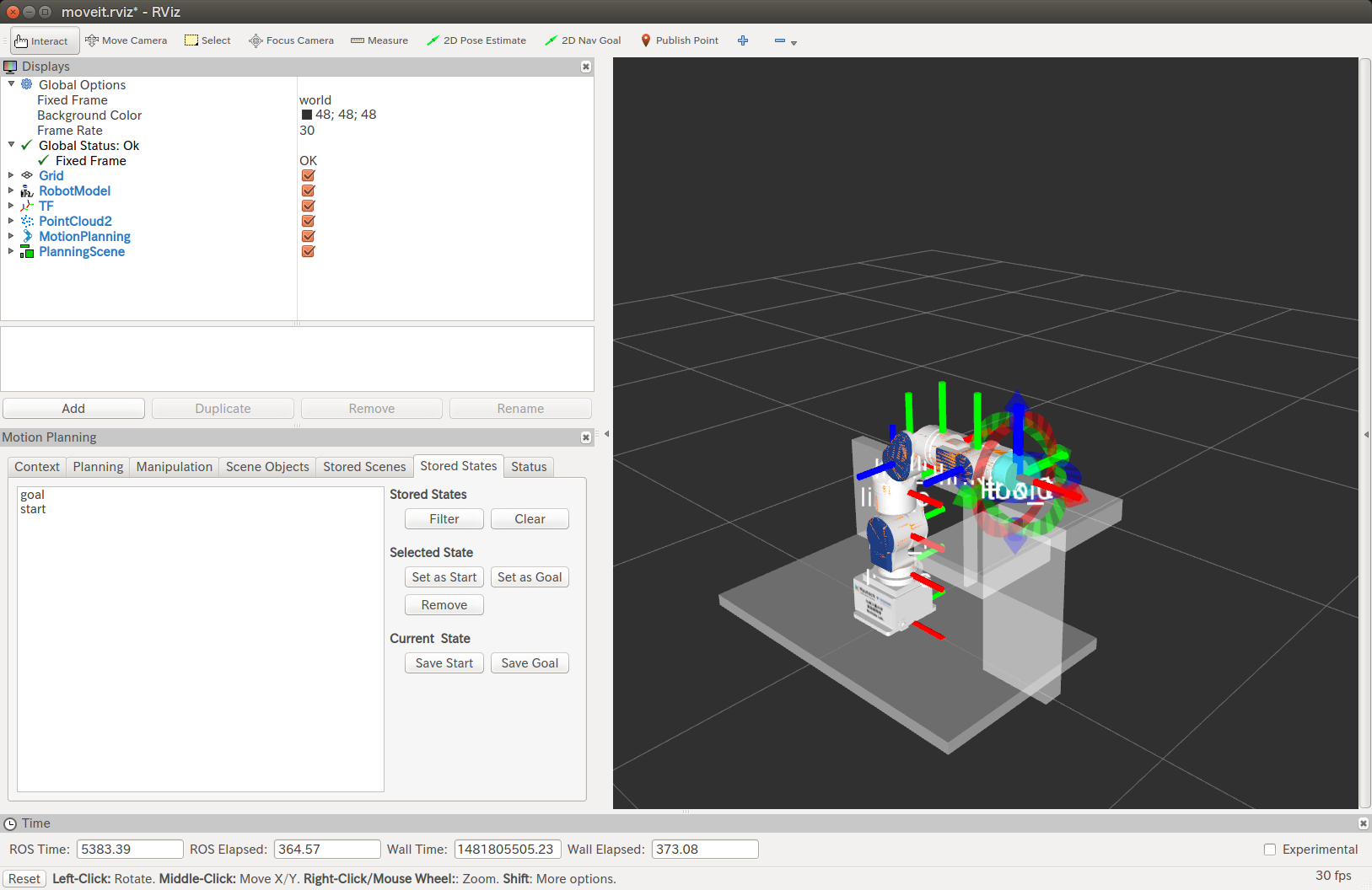
Task: Toggle the MotionPlanning display checkbox
Action: (x=308, y=236)
